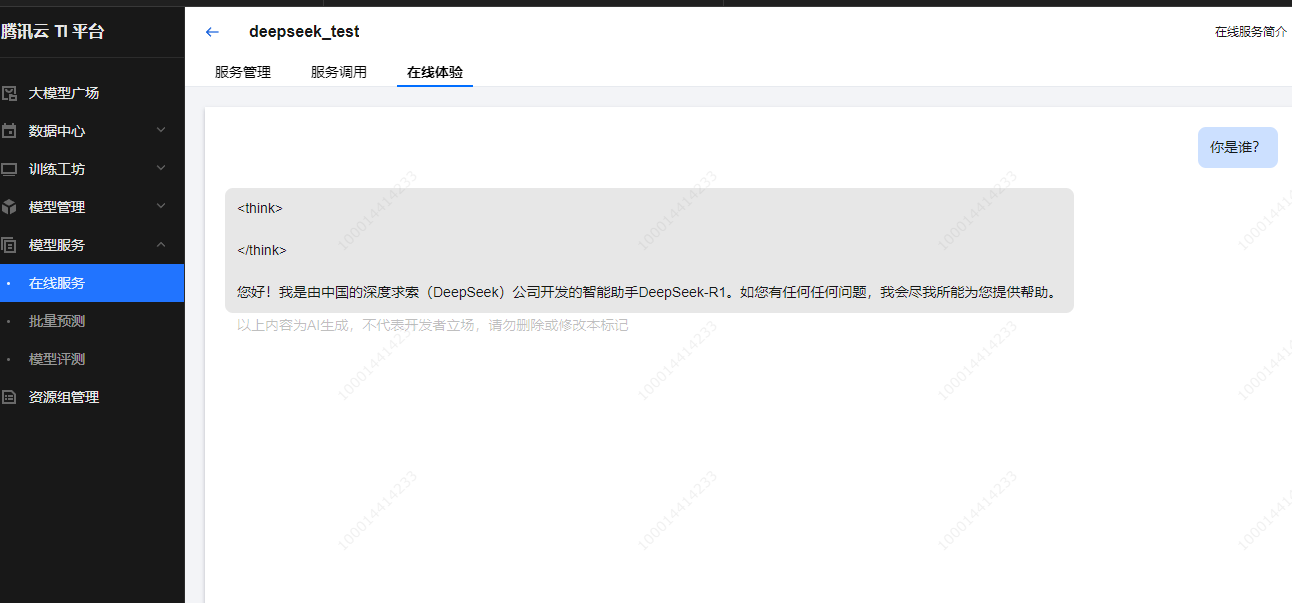Select the 在线体验 tab
This screenshot has width=1292, height=603.
pos(435,72)
